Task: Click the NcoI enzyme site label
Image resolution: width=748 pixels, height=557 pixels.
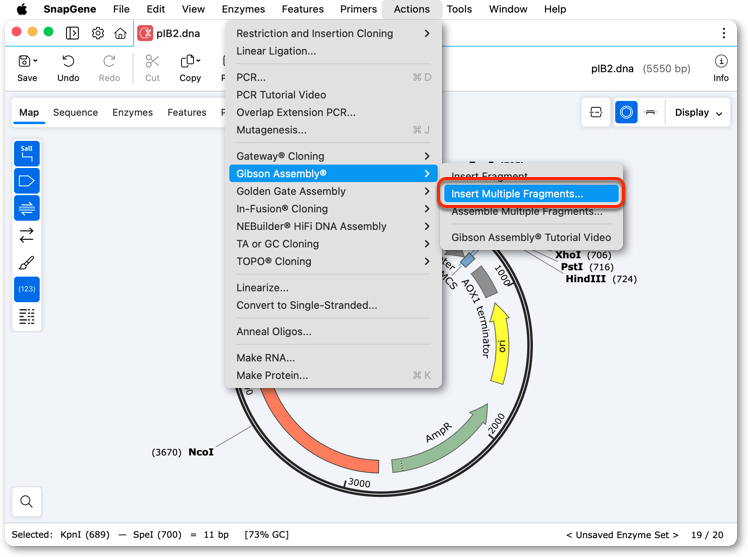Action: click(x=201, y=452)
